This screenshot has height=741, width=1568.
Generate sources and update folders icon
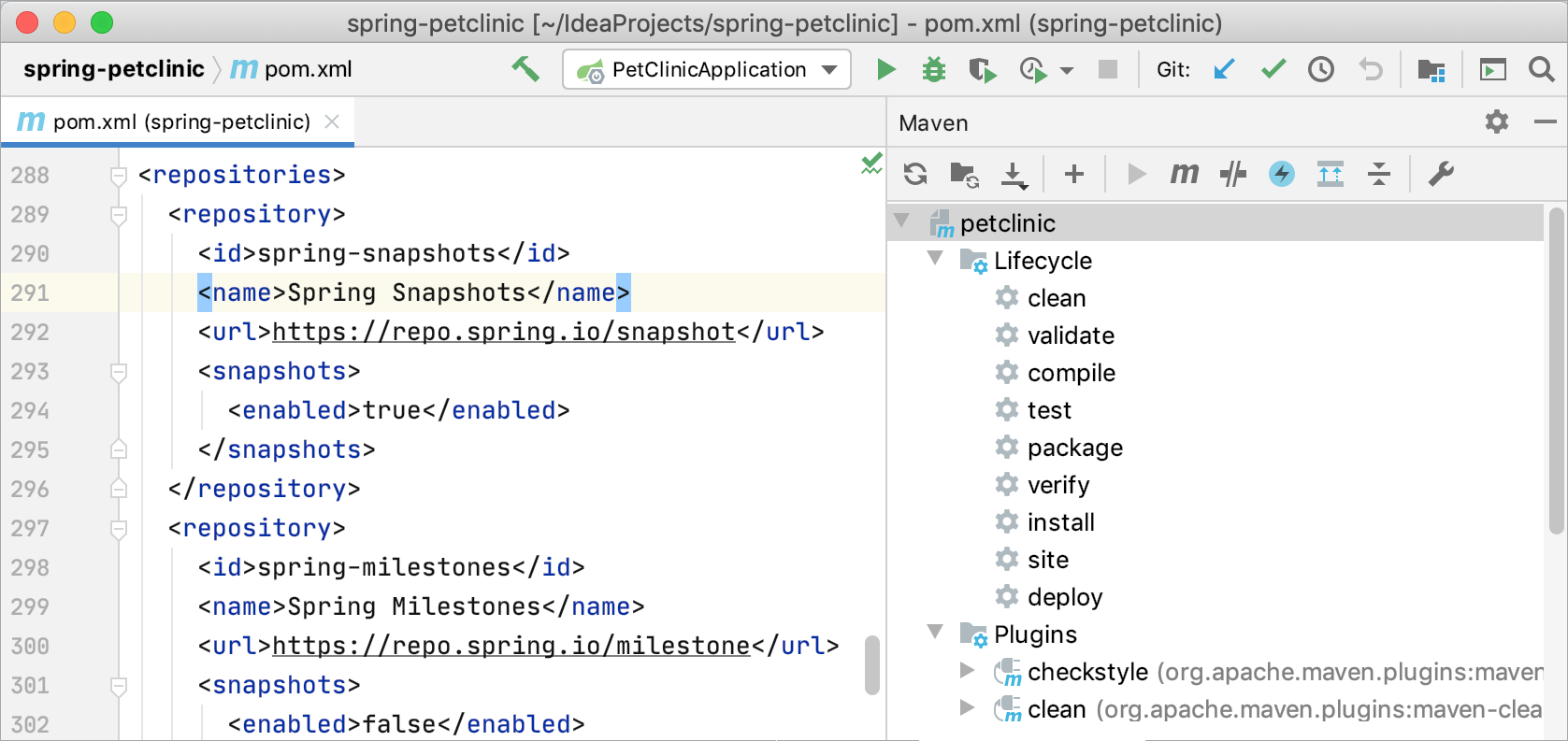coord(964,175)
